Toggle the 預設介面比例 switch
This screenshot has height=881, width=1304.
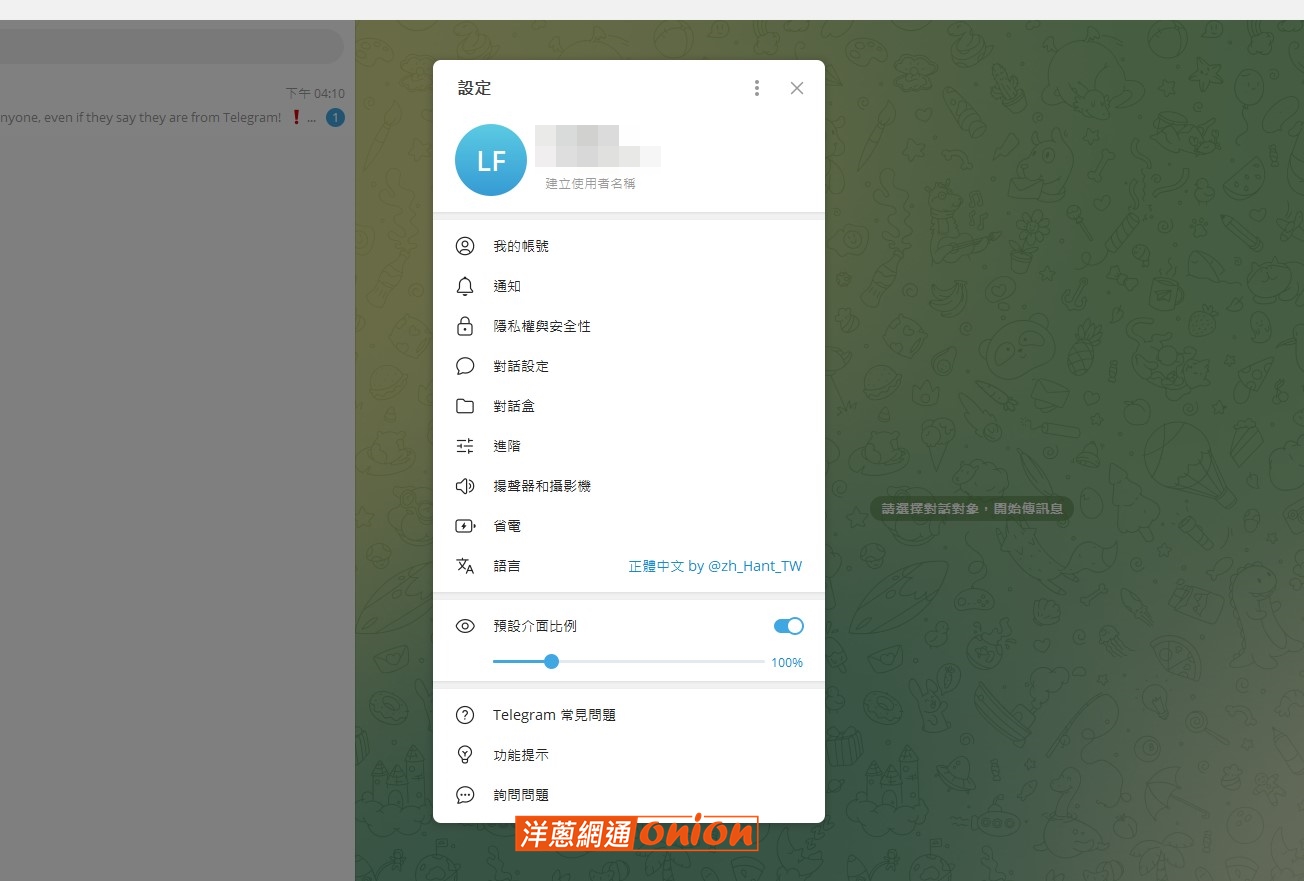pos(788,626)
